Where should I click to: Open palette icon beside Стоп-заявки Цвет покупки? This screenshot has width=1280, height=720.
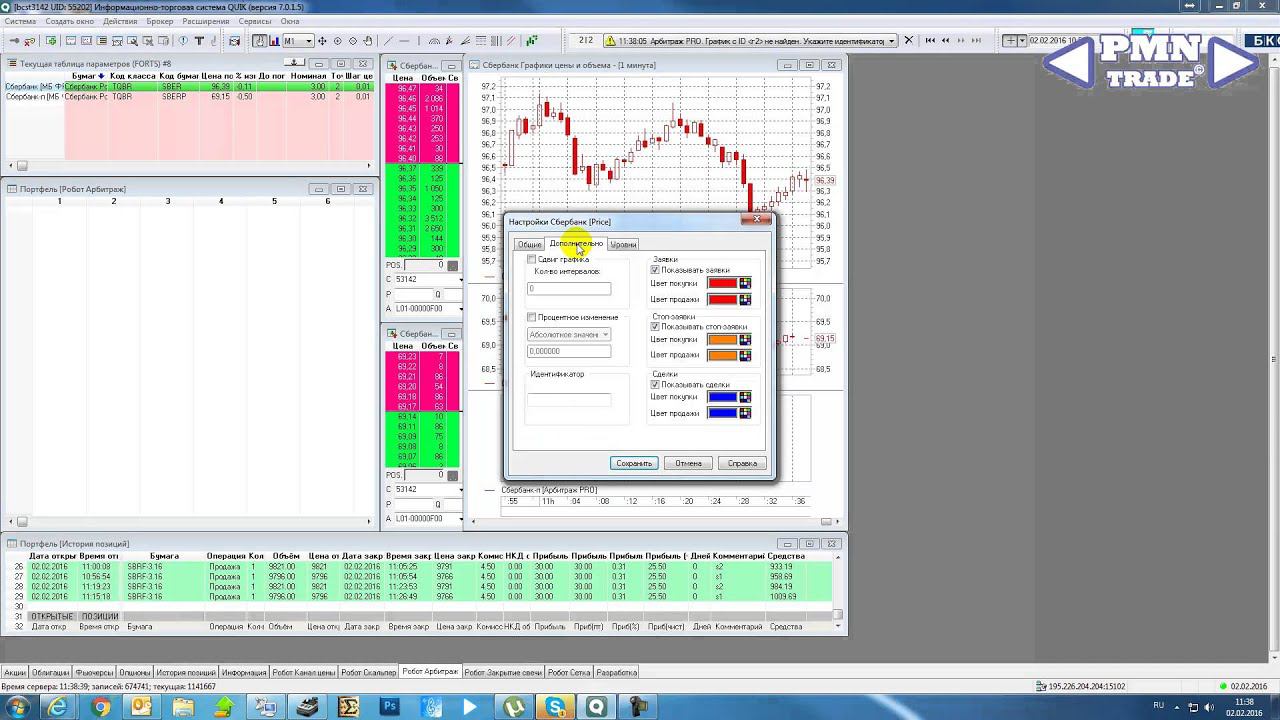click(745, 340)
